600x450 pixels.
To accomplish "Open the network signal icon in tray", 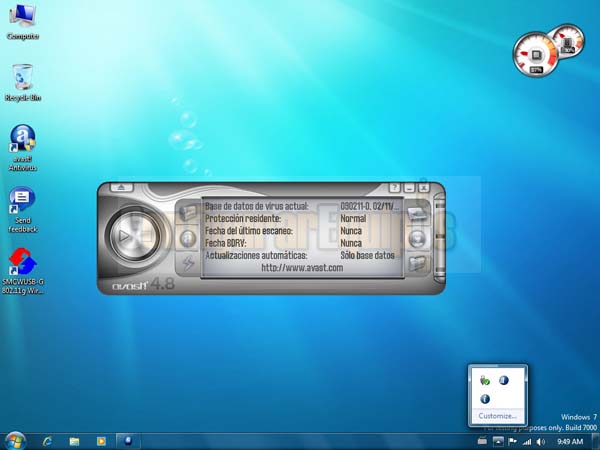I will click(527, 442).
